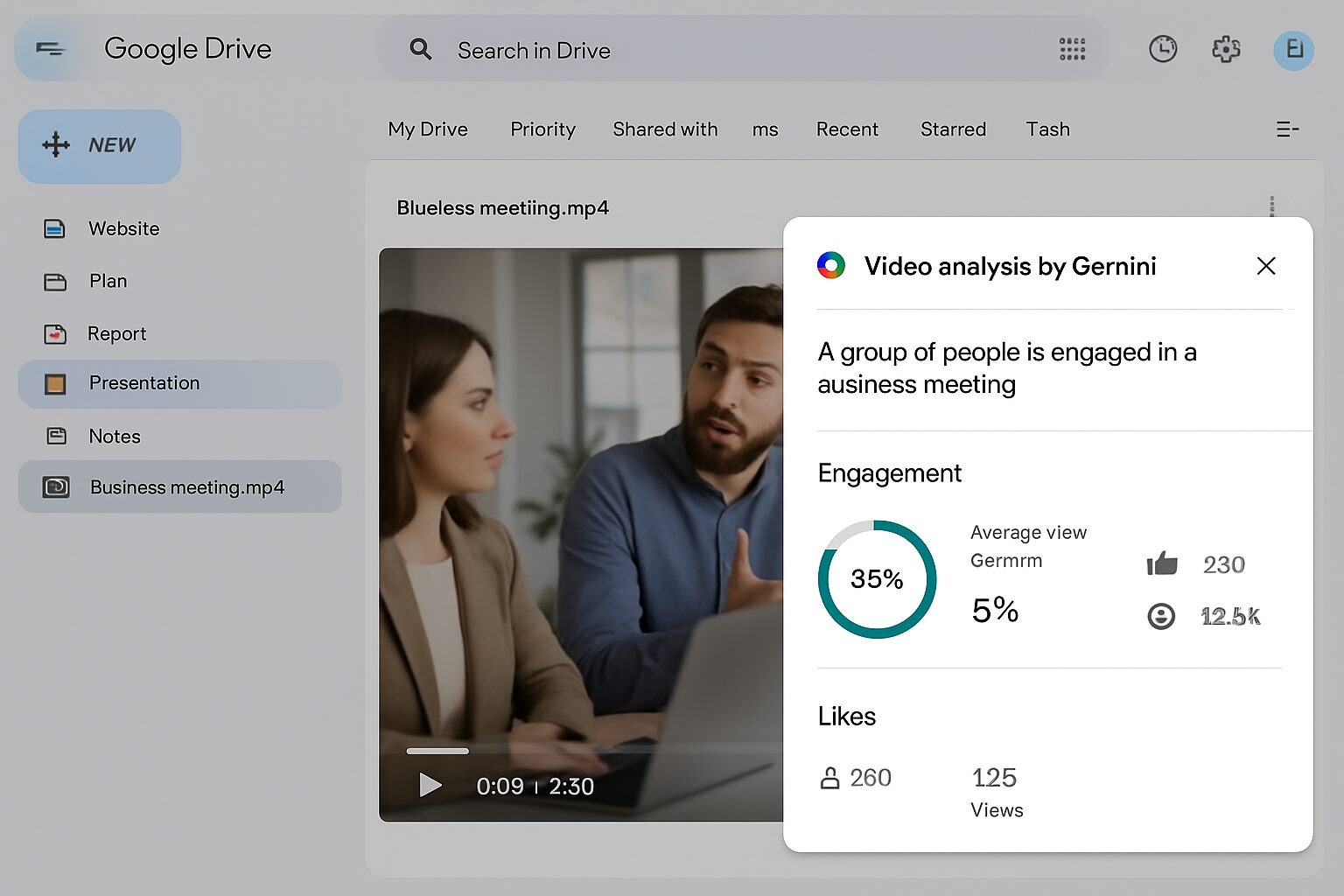The width and height of the screenshot is (1344, 896).
Task: Click the Gemini colored logo icon
Action: tap(831, 265)
